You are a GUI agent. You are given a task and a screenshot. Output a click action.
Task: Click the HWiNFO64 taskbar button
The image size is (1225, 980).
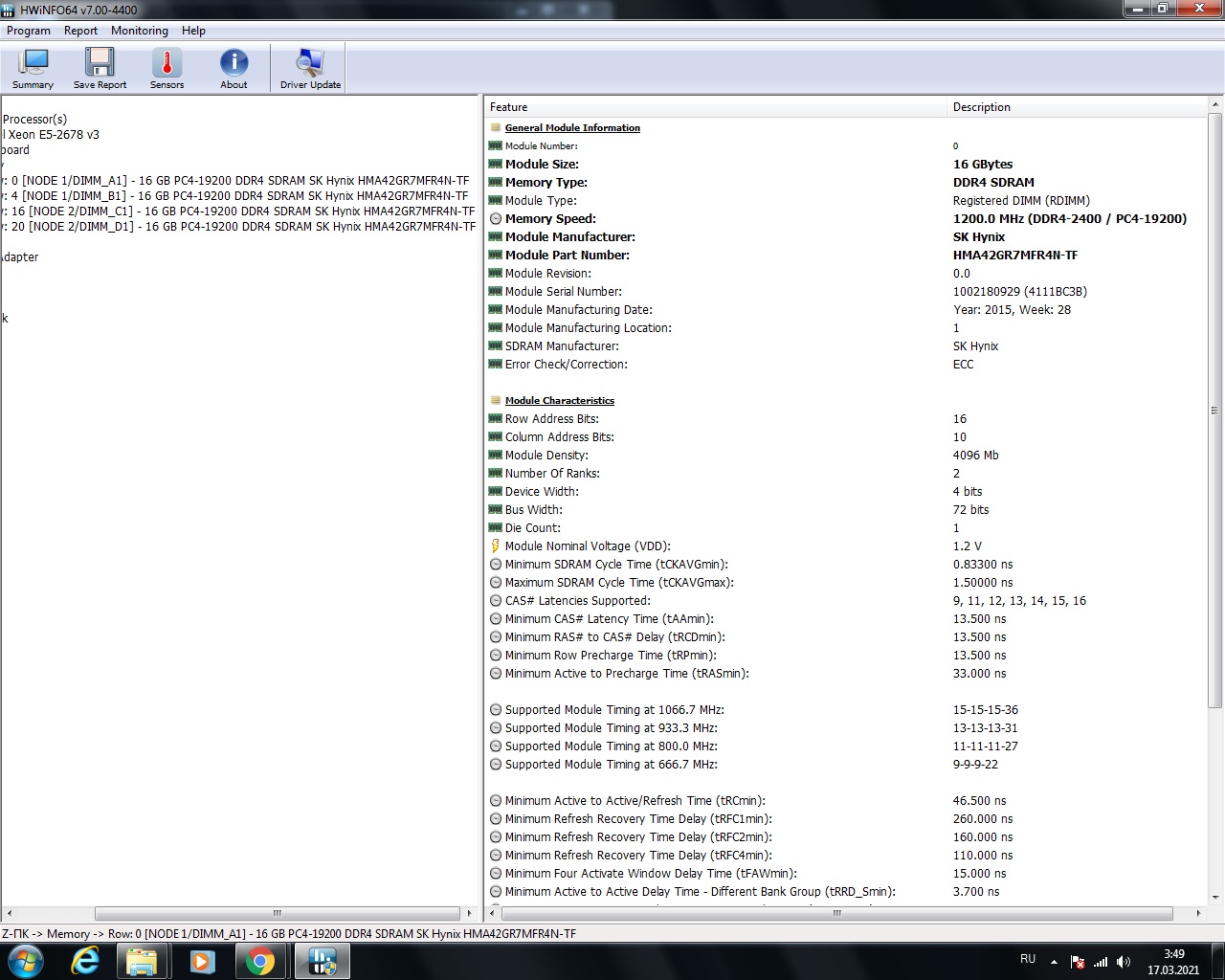tap(322, 961)
